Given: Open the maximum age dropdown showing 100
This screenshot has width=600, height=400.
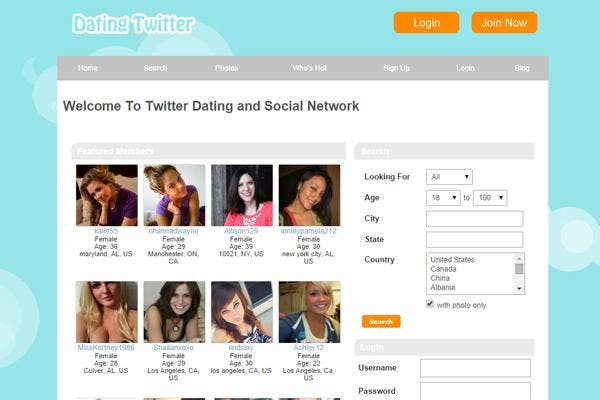Looking at the screenshot, I should (x=490, y=198).
